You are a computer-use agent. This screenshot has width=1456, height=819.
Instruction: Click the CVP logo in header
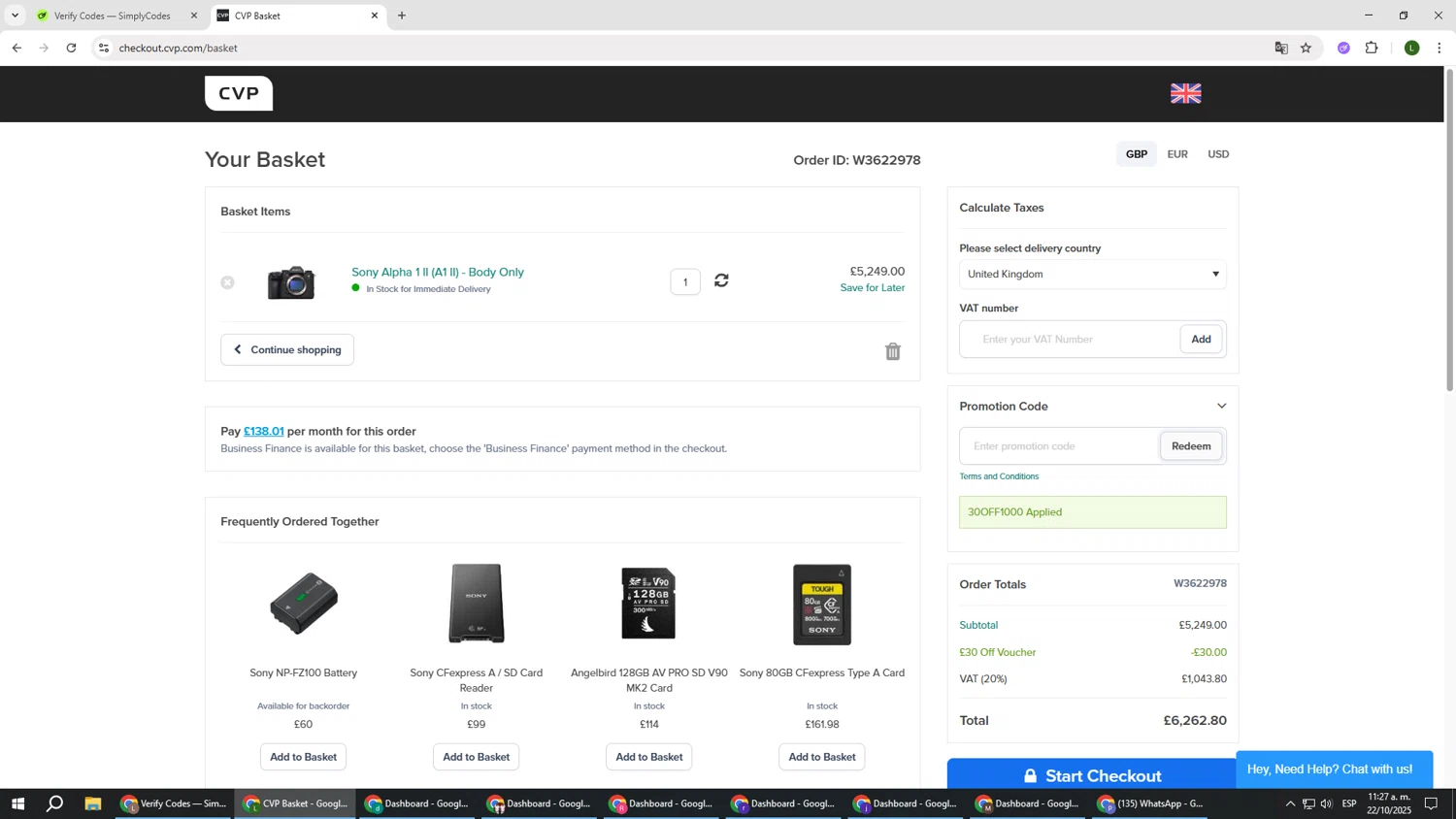[239, 93]
